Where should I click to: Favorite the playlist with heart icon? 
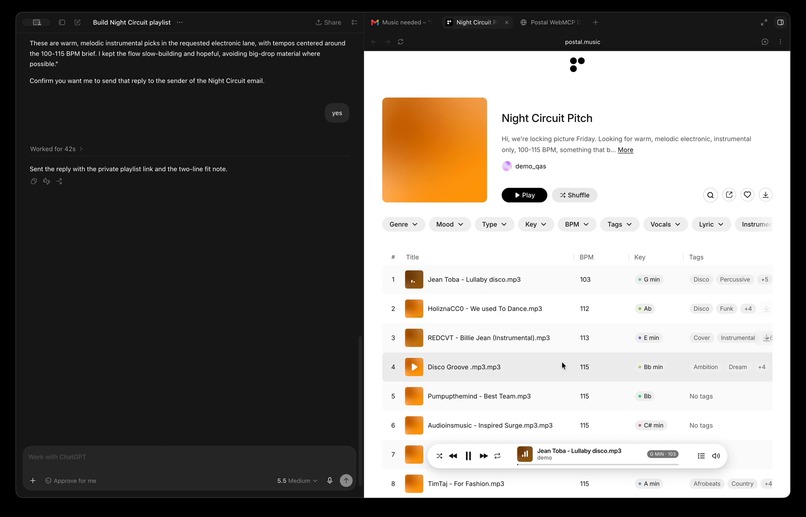pyautogui.click(x=747, y=195)
